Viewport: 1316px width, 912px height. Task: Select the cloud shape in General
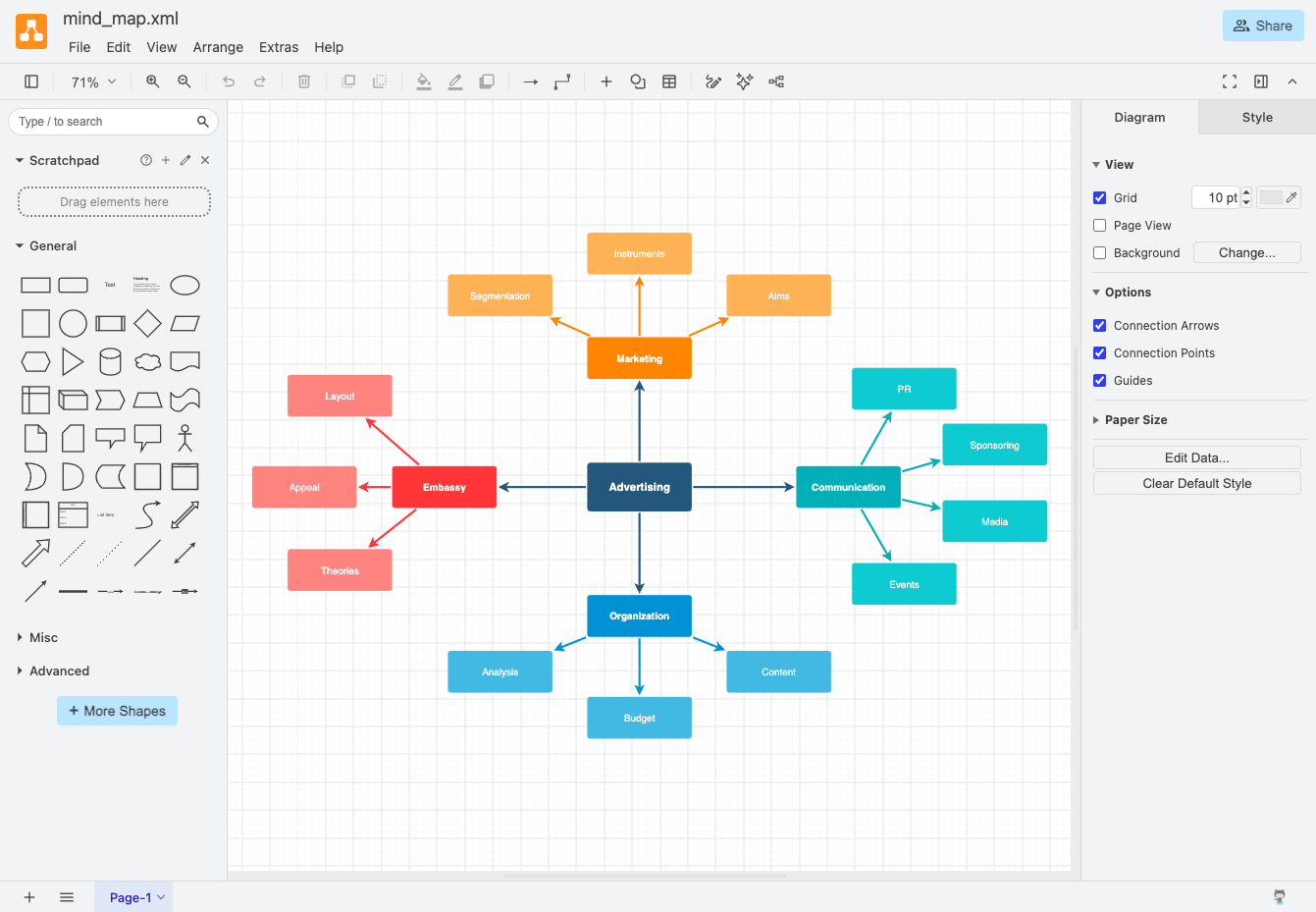point(147,362)
